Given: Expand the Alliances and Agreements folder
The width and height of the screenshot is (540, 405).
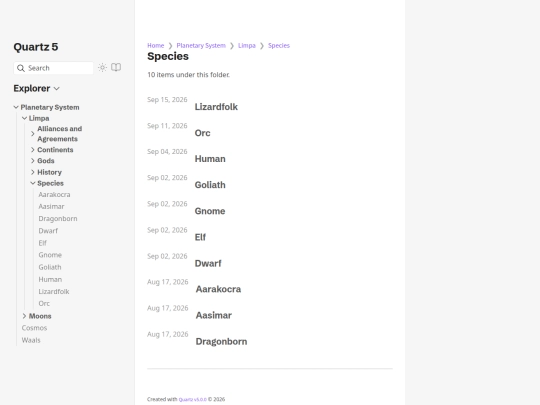Looking at the screenshot, I should click(x=33, y=134).
